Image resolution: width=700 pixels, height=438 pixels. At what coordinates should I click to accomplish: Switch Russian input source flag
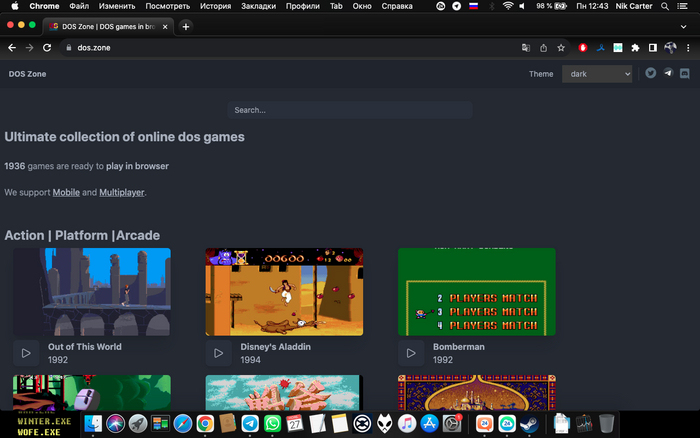[x=473, y=6]
